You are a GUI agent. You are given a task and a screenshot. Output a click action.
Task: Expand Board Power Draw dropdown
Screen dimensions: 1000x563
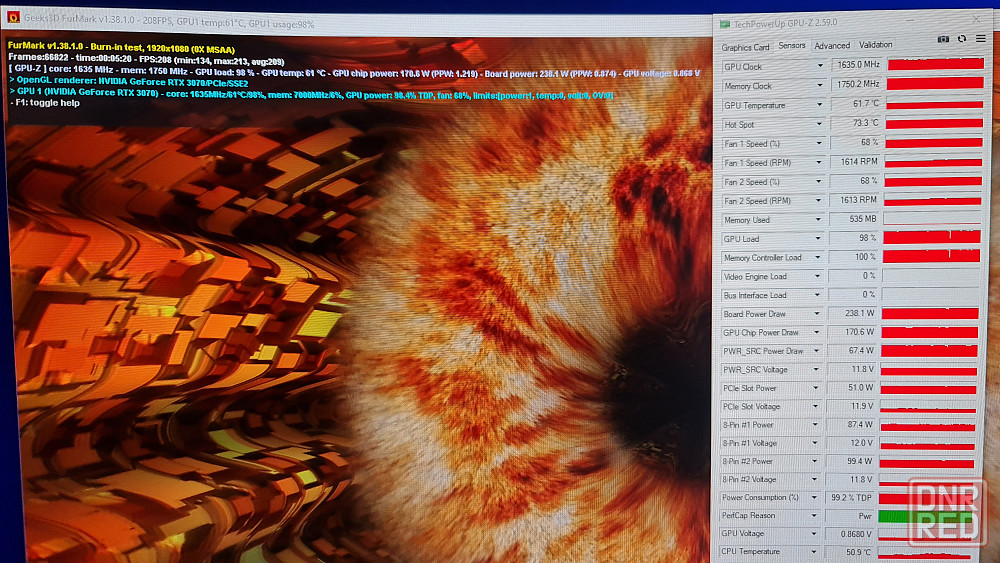pyautogui.click(x=817, y=314)
